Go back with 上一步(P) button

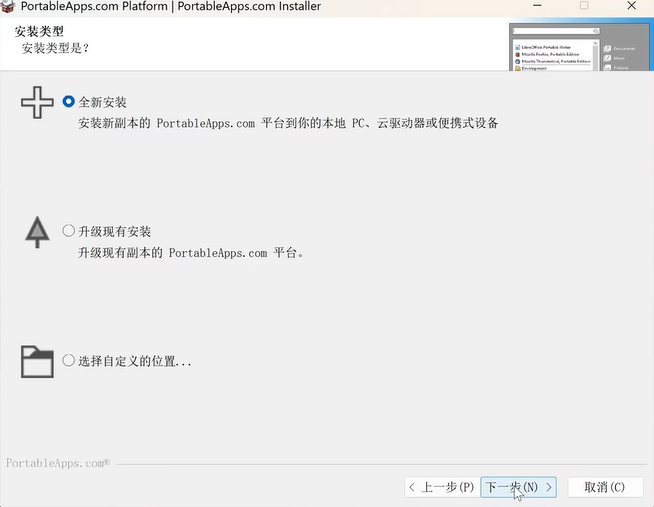coord(442,487)
